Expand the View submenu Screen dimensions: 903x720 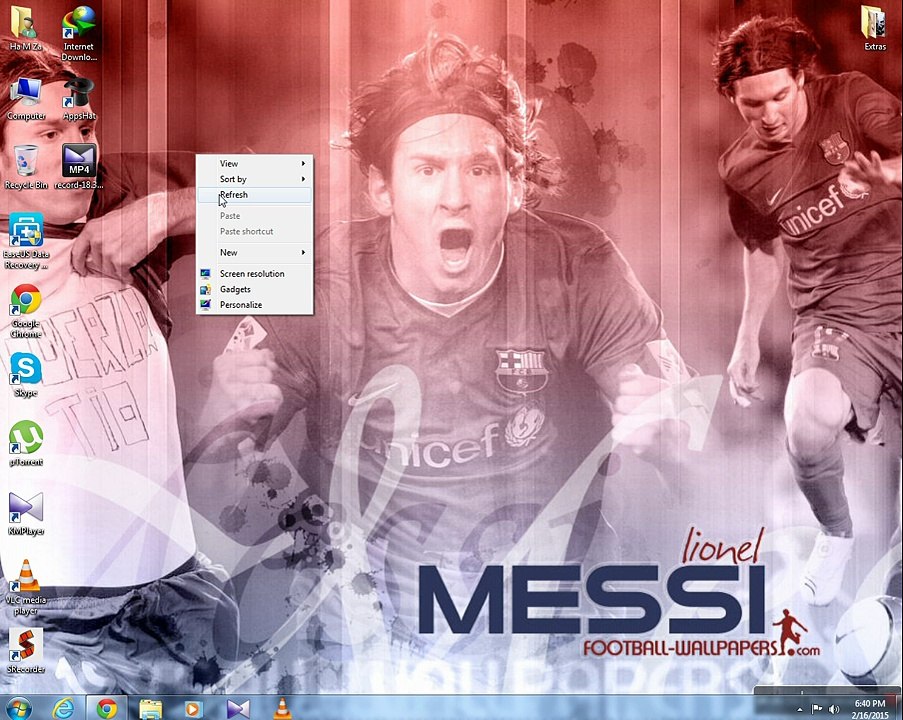click(x=255, y=164)
